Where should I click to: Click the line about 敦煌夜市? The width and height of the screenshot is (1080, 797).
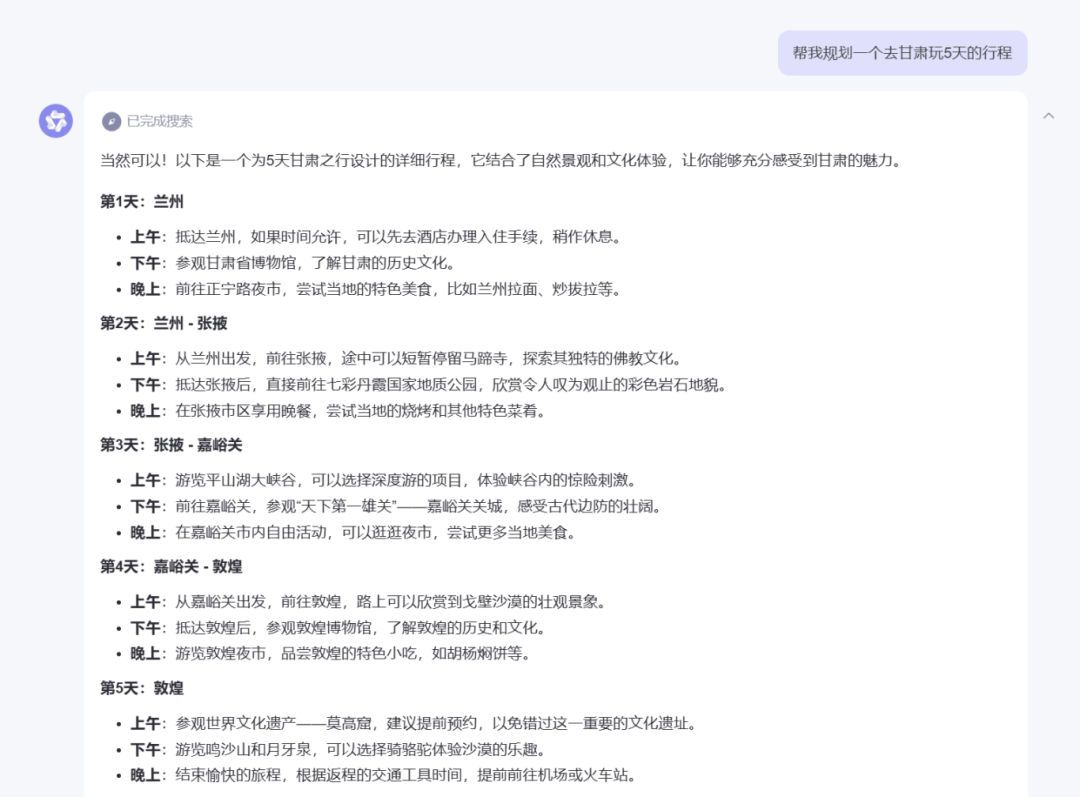click(331, 653)
